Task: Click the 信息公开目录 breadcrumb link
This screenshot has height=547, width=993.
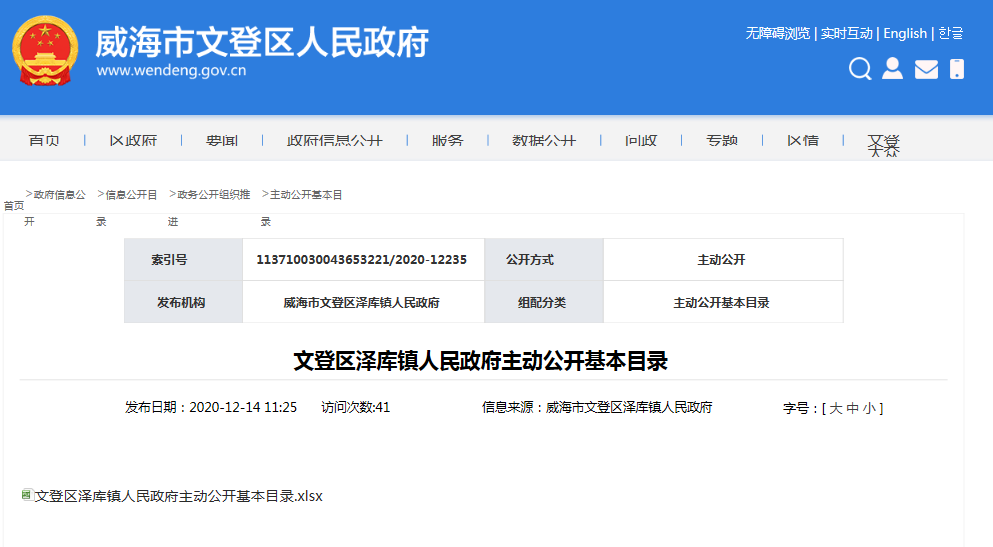Action: 131,195
